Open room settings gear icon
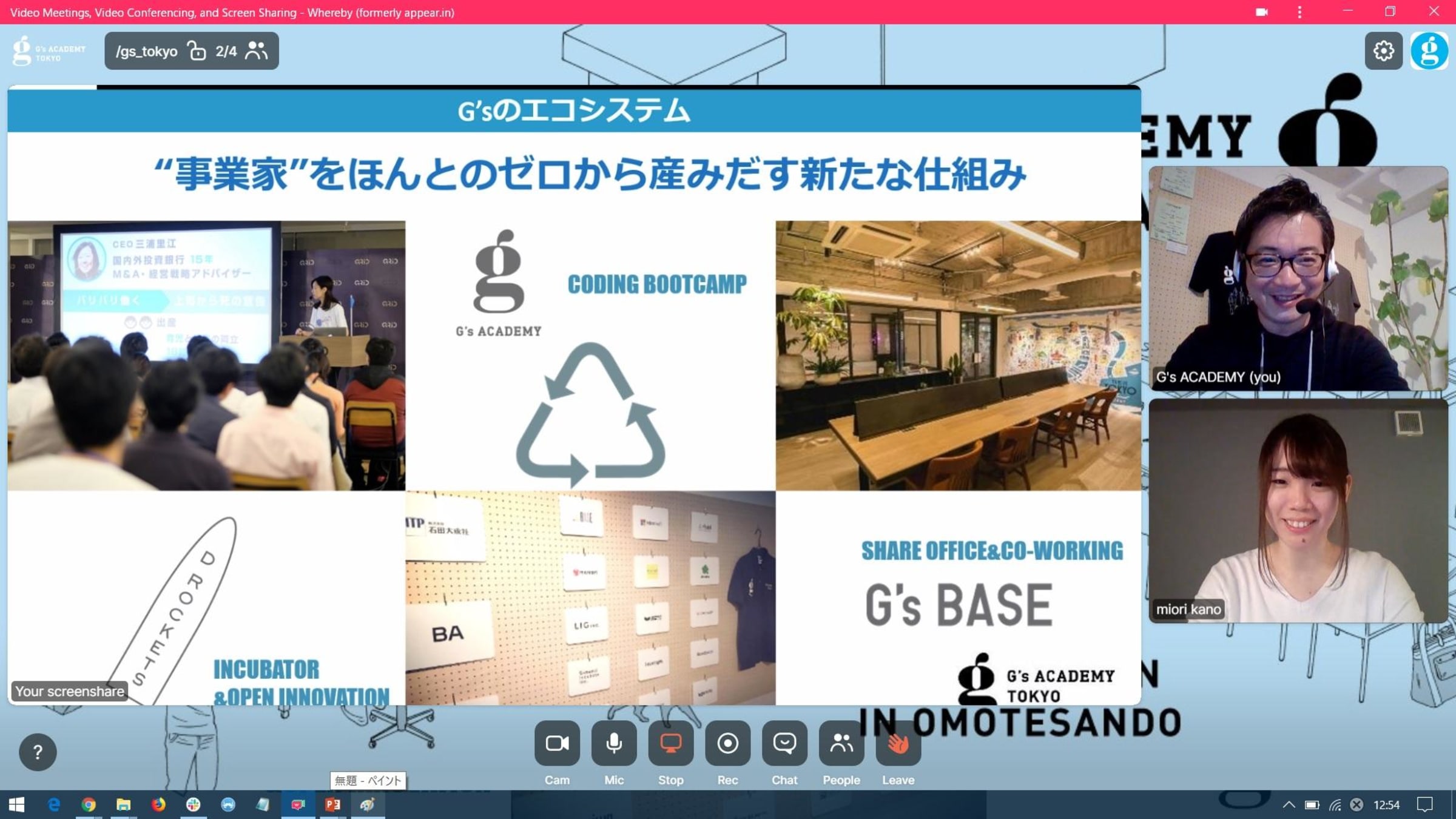The width and height of the screenshot is (1456, 819). click(1383, 51)
